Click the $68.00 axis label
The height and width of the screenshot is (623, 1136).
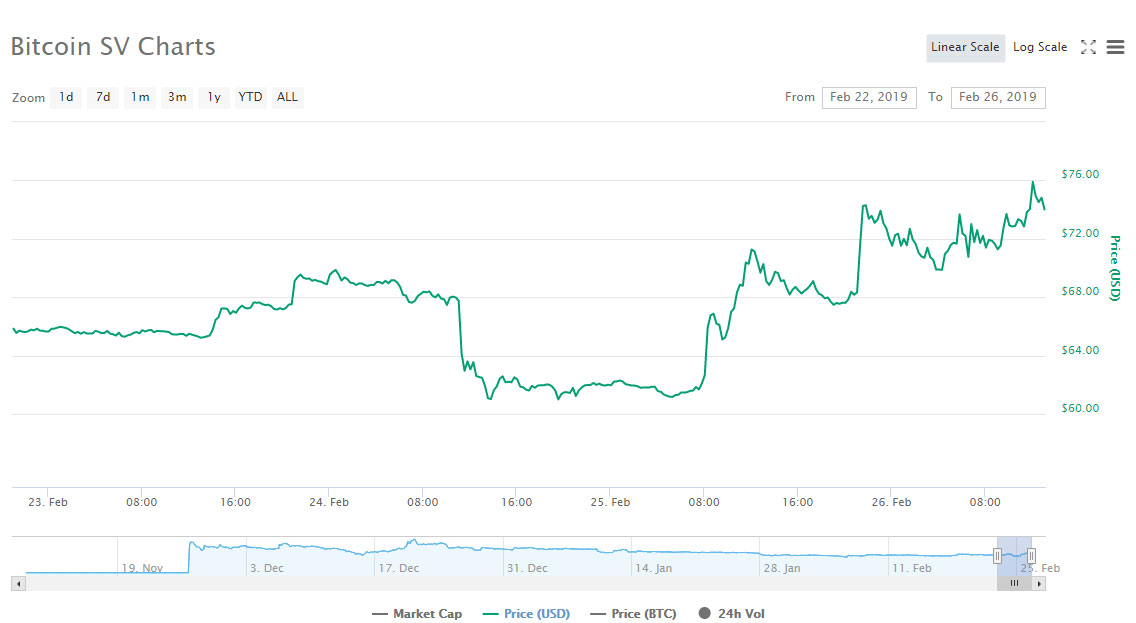pyautogui.click(x=1079, y=291)
